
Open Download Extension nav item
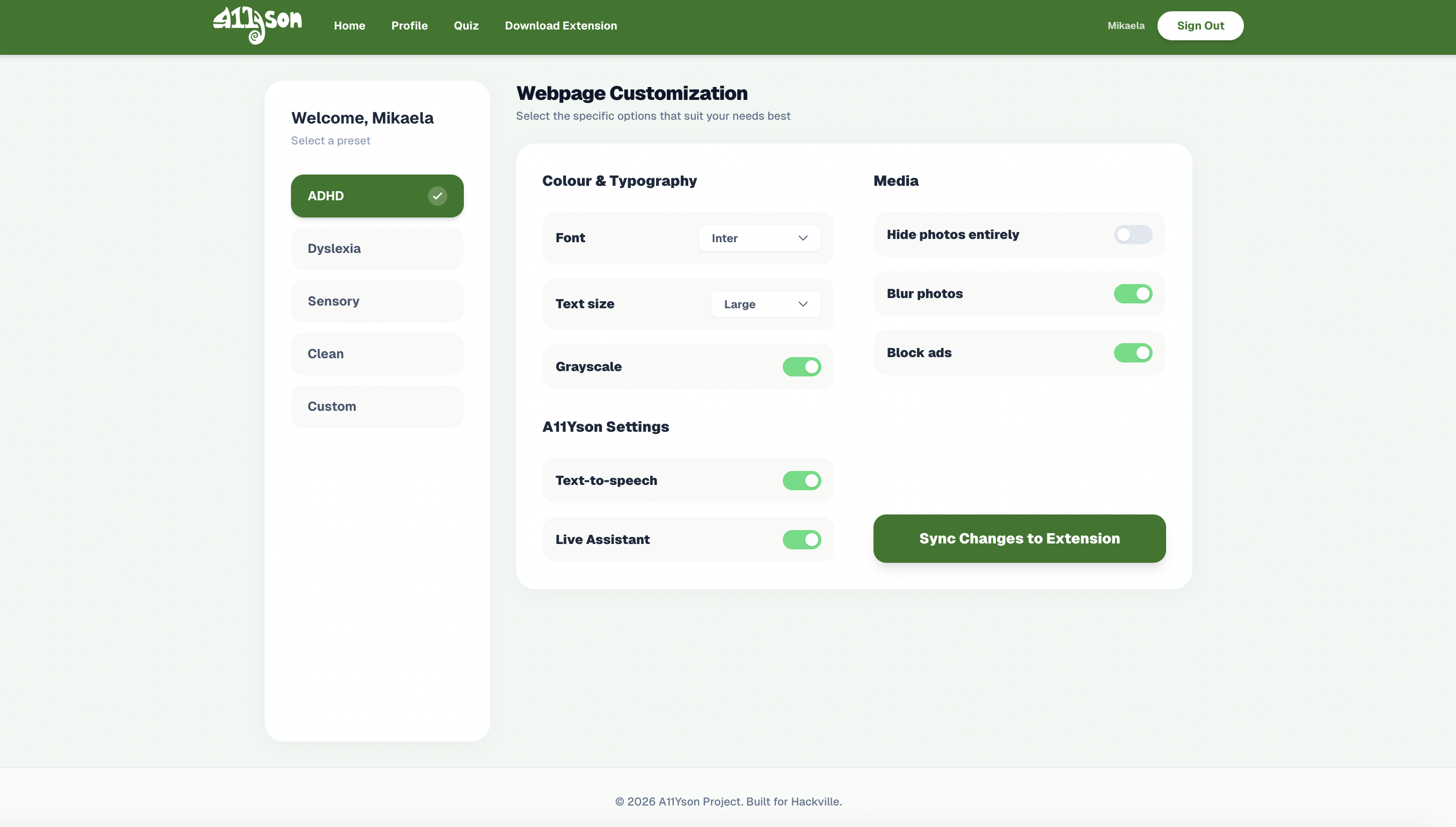pyautogui.click(x=560, y=26)
